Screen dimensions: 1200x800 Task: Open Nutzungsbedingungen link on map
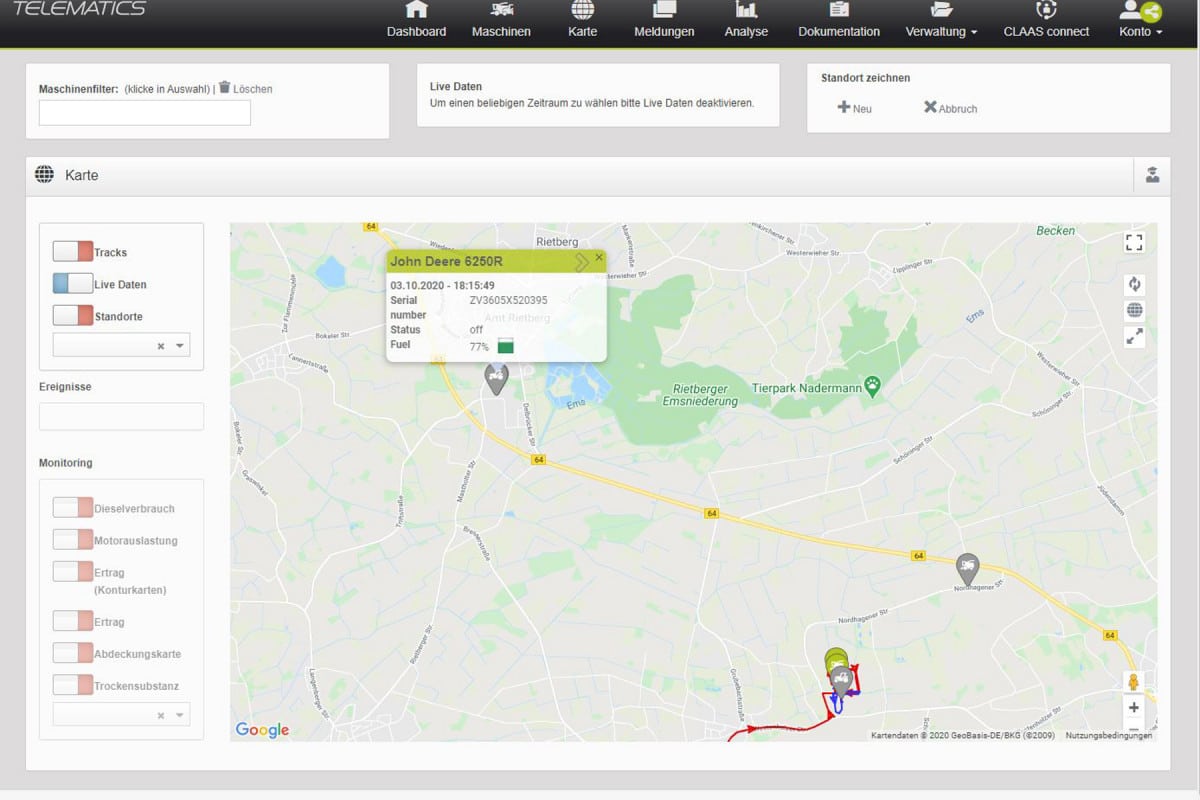1109,735
